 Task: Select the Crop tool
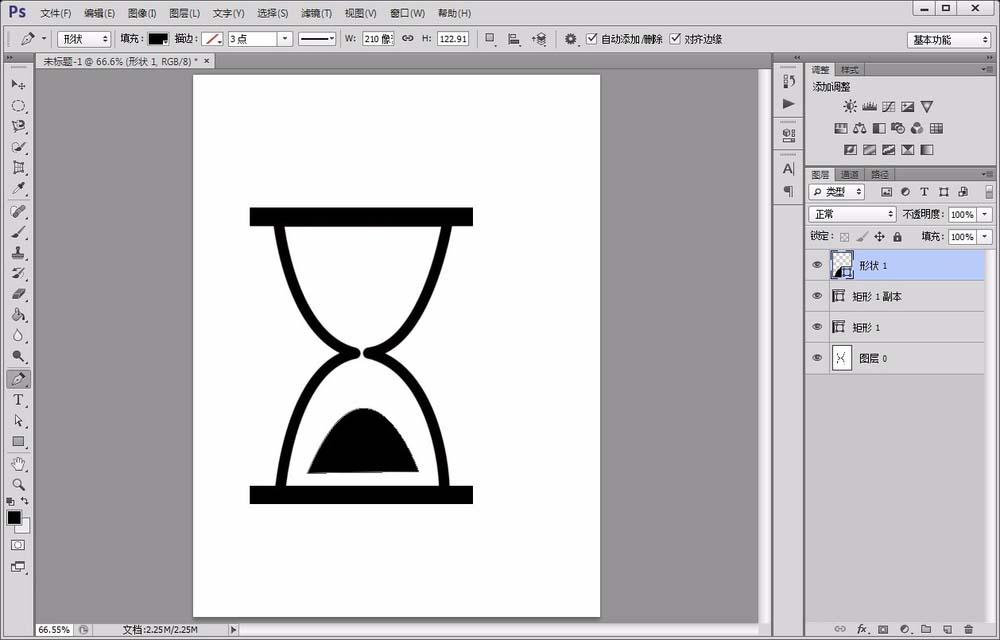click(x=18, y=168)
